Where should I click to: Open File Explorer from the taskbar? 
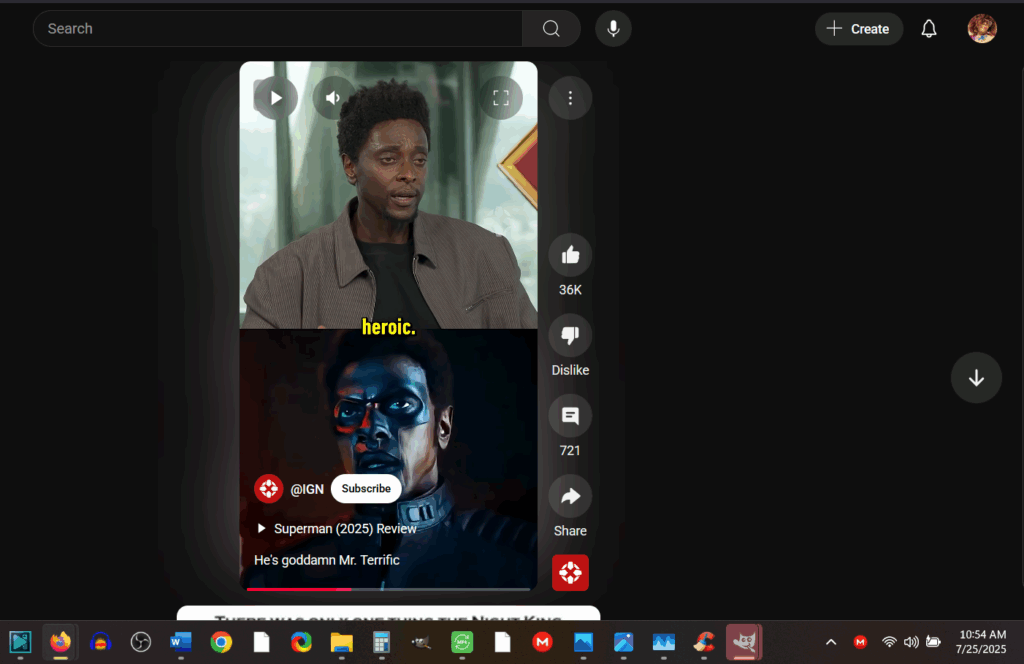342,642
